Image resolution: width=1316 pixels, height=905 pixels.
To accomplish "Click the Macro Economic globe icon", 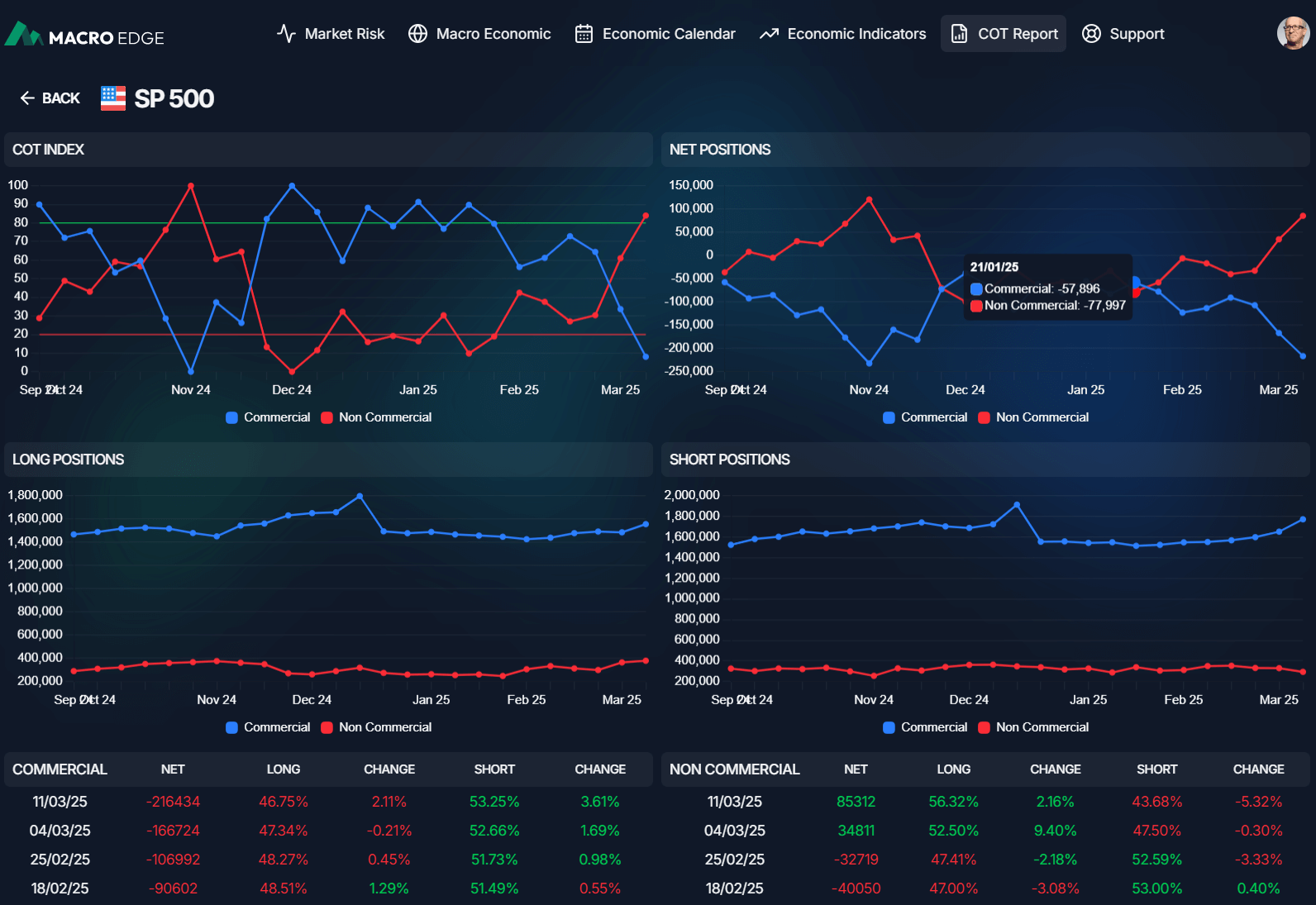I will coord(417,34).
